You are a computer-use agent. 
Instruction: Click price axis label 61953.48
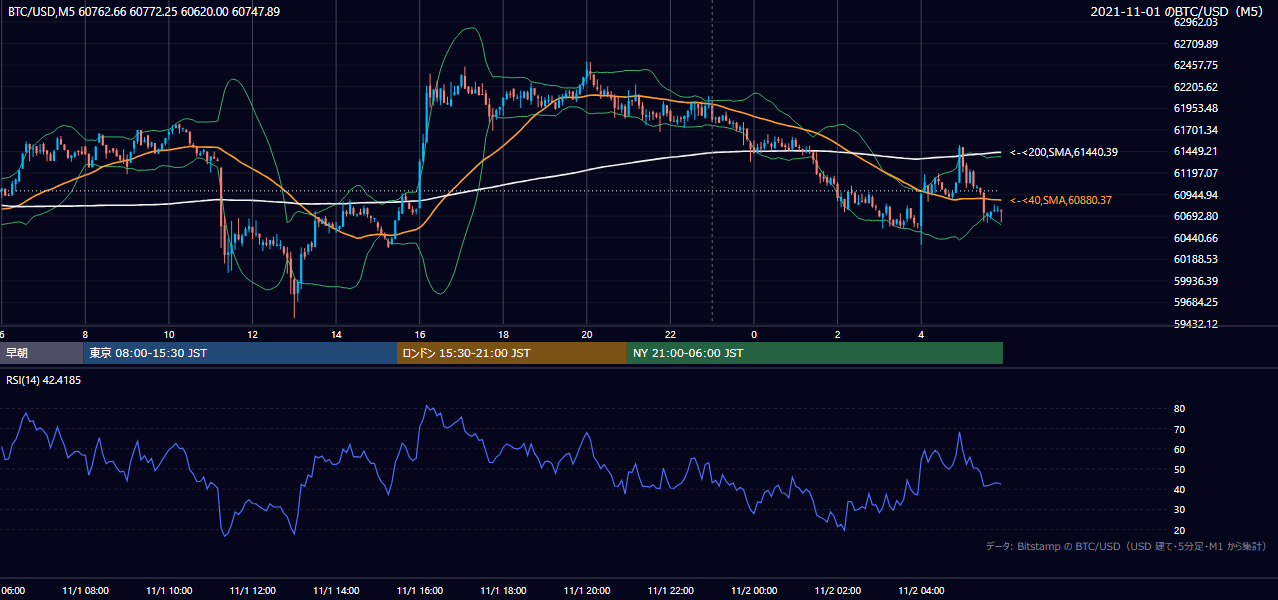pos(1196,108)
